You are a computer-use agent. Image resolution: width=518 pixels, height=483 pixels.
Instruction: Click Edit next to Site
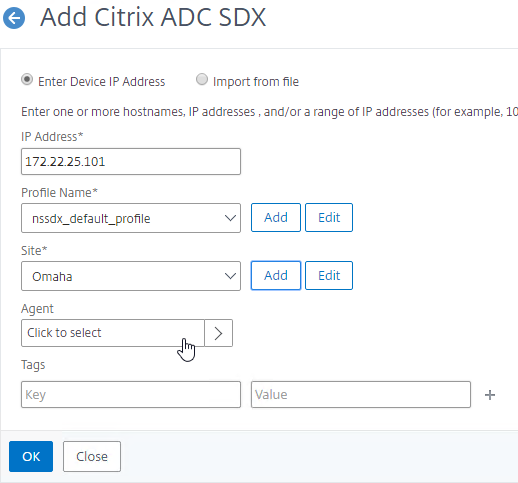coord(329,276)
